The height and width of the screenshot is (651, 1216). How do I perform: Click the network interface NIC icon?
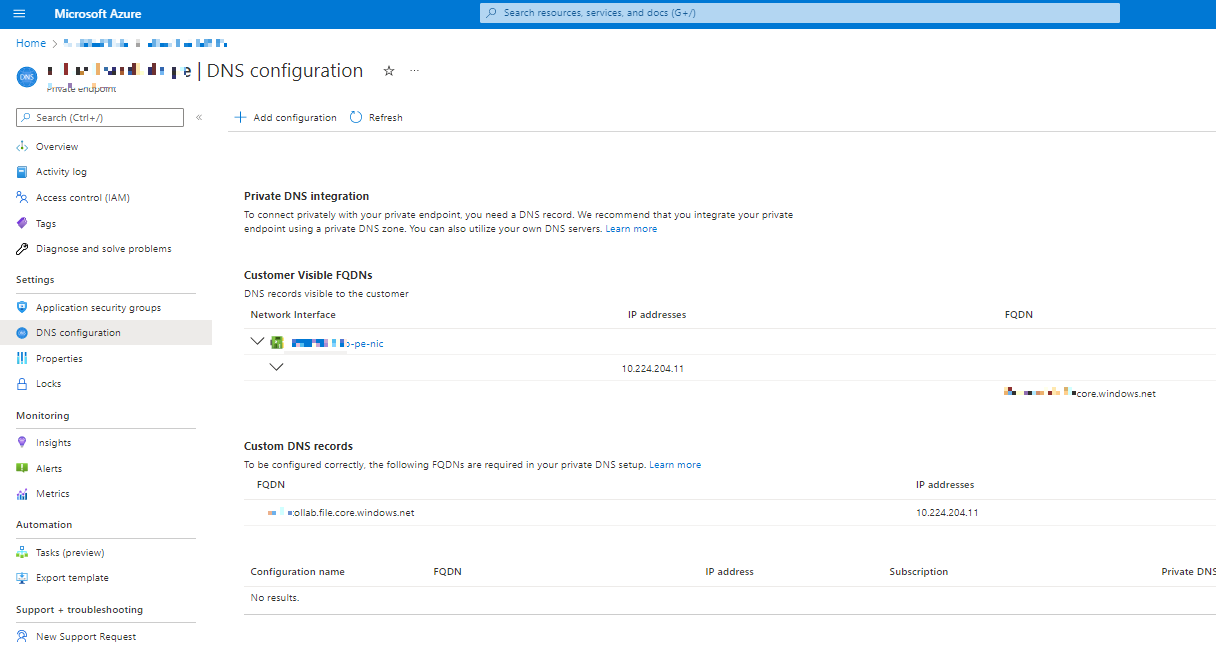[277, 343]
